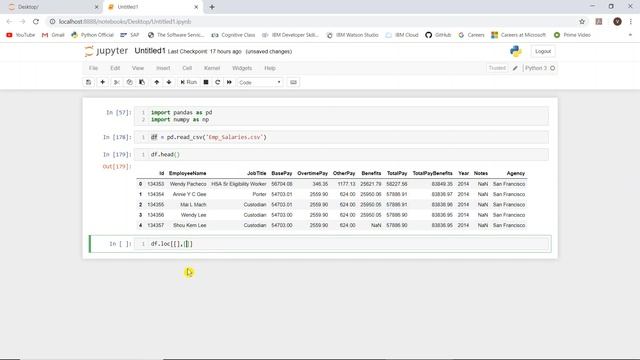Viewport: 640px width, 360px height.
Task: Open the browser profile avatar
Action: tap(617, 22)
